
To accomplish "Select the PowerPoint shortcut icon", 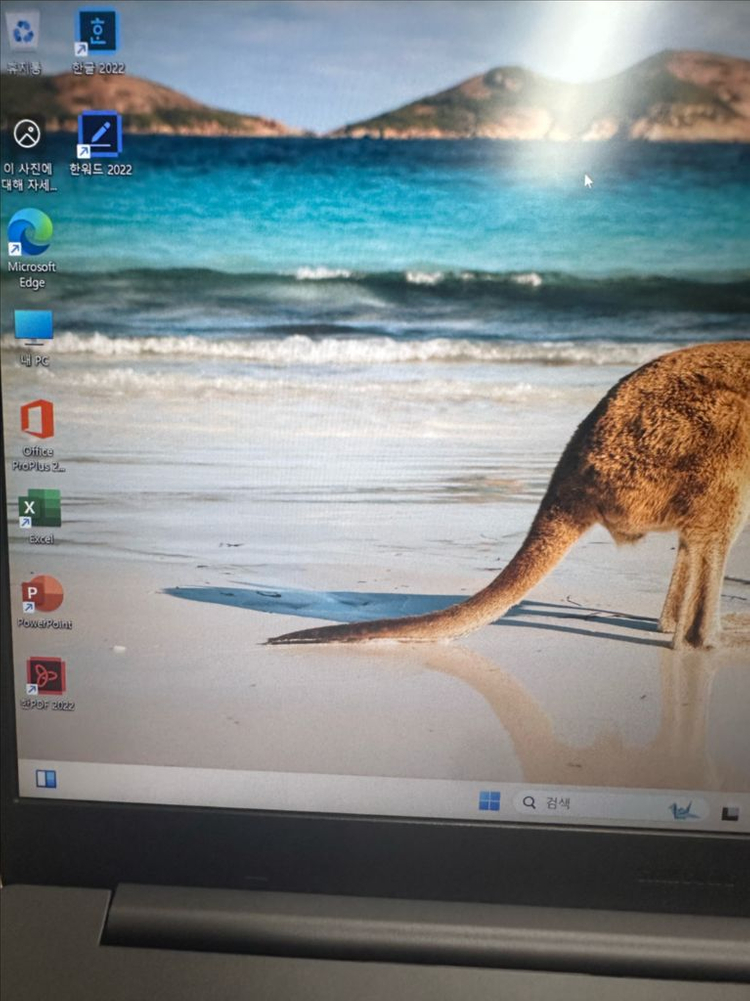I will [43, 594].
